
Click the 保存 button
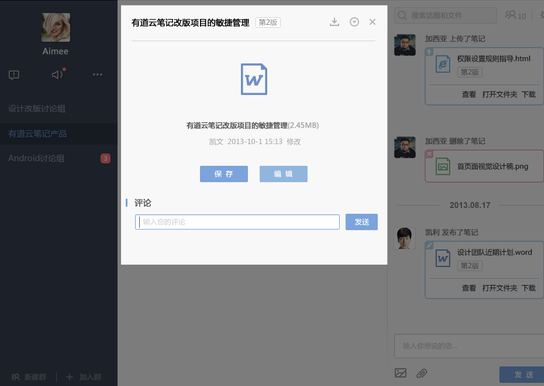[224, 174]
